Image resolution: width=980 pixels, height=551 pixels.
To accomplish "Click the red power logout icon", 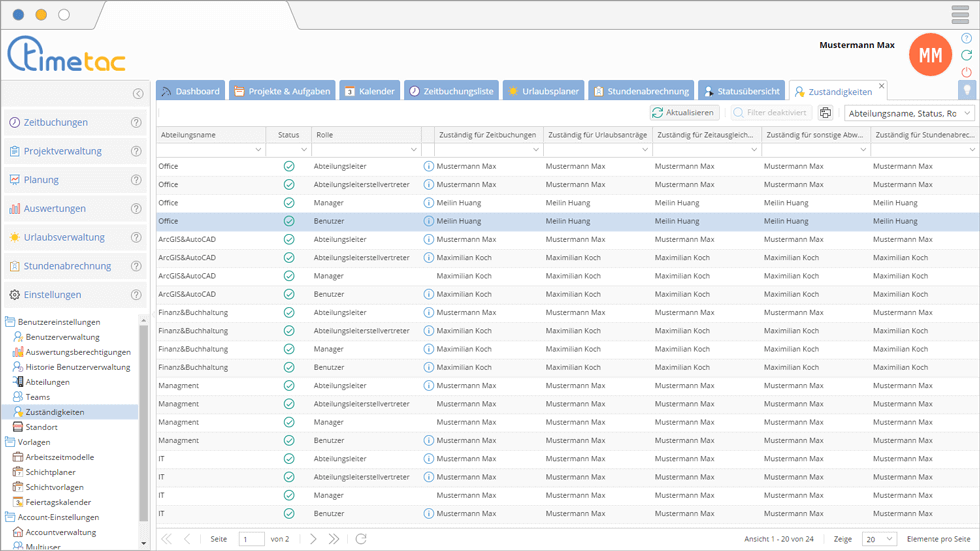I will (x=966, y=72).
